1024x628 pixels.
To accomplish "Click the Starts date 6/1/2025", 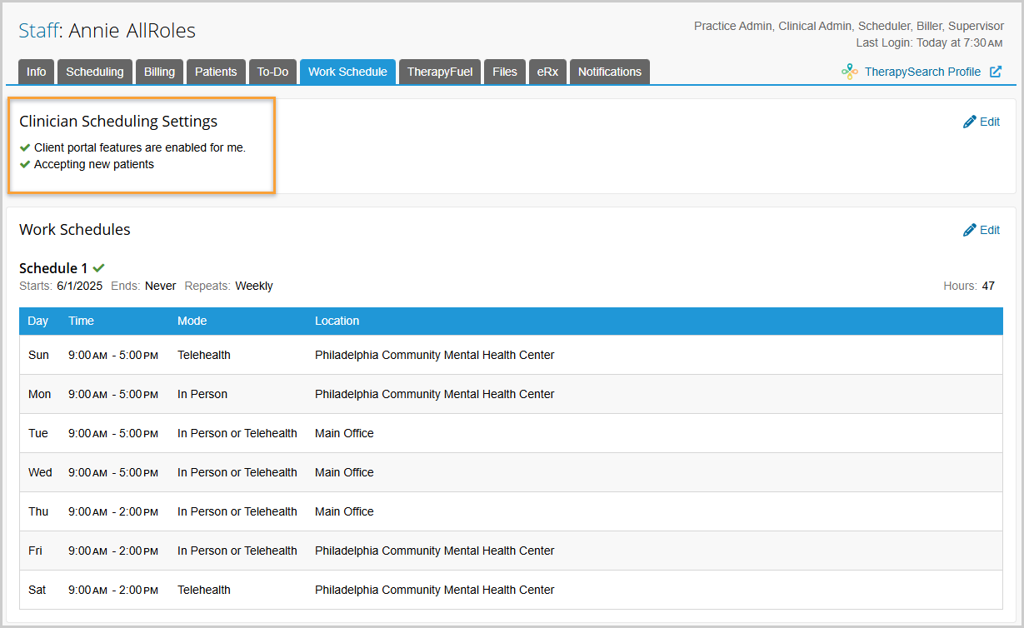I will point(80,286).
